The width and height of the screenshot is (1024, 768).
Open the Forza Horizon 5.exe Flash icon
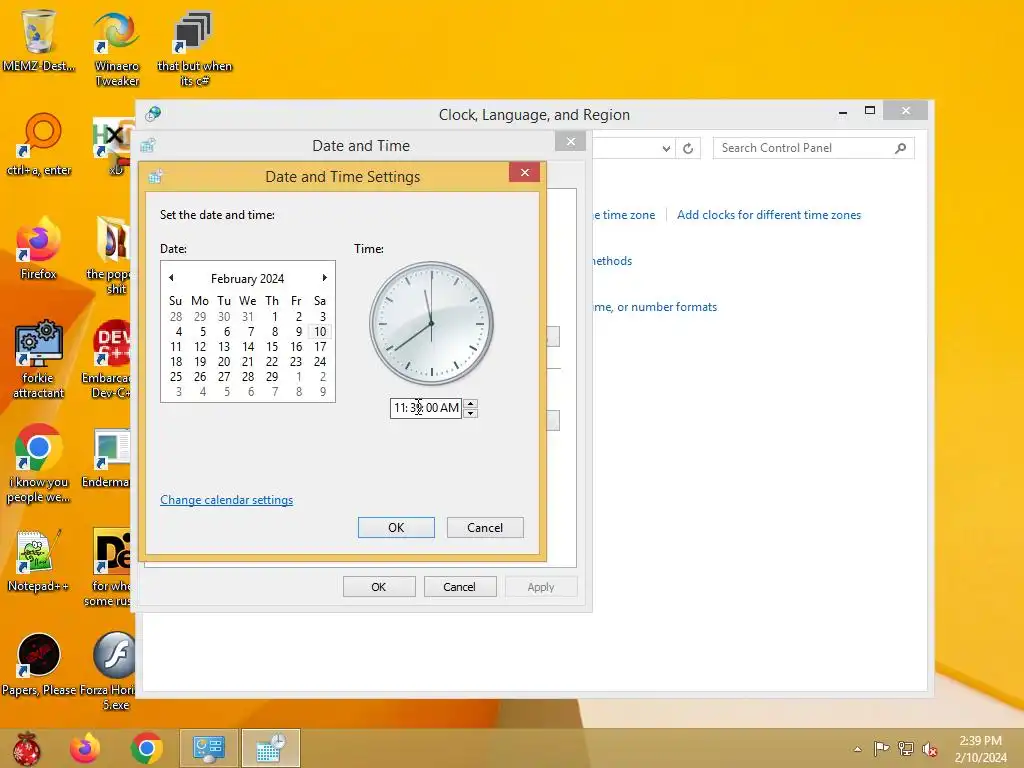coord(111,671)
